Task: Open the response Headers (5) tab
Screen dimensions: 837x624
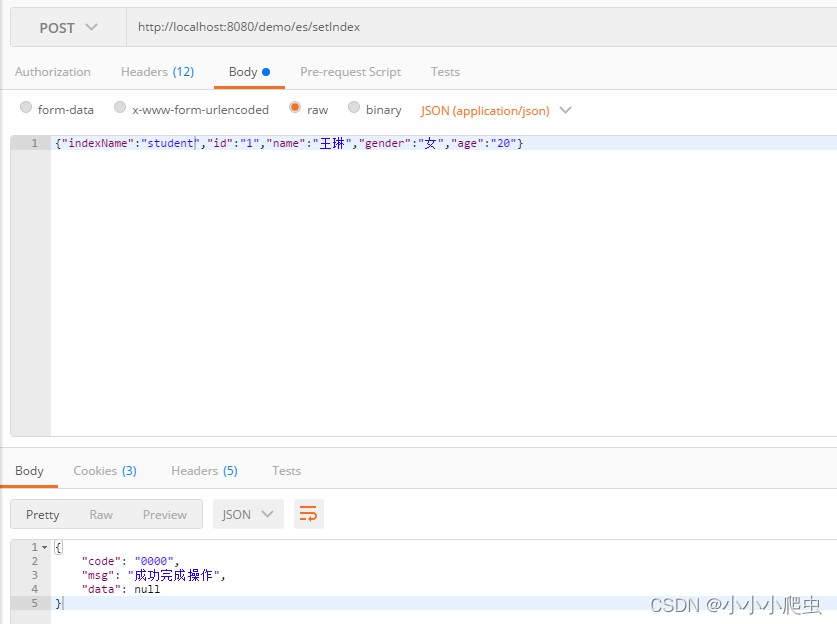Action: (x=204, y=471)
